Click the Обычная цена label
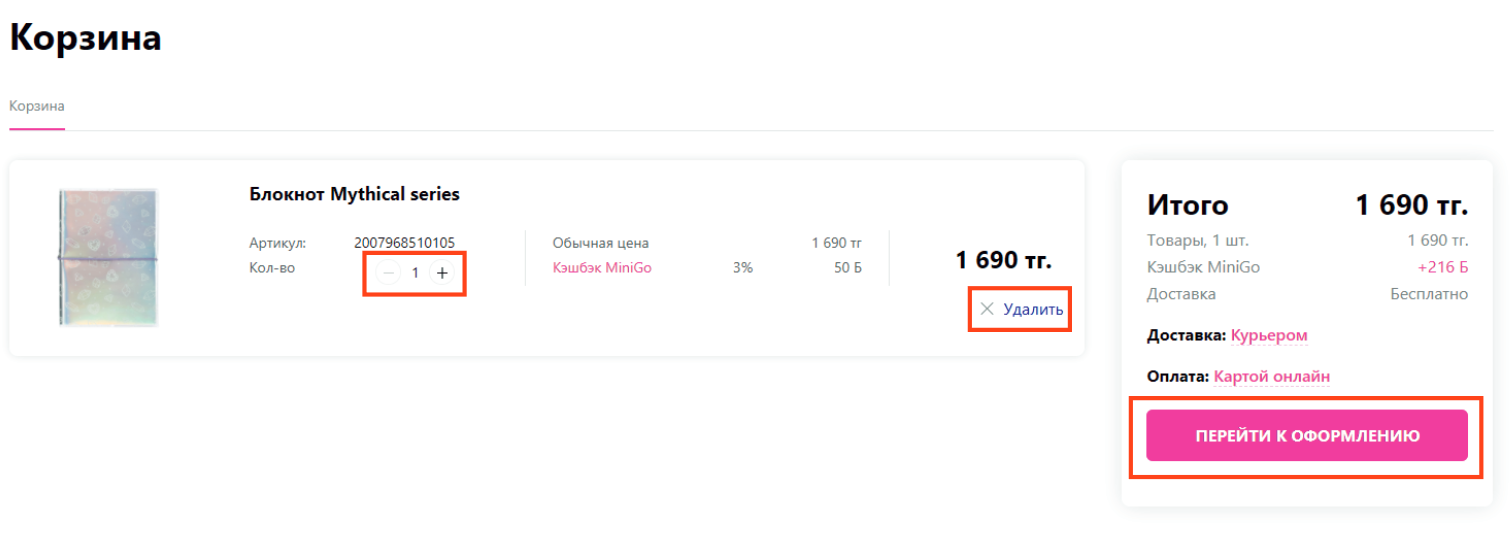This screenshot has height=536, width=1512. pyautogui.click(x=600, y=242)
